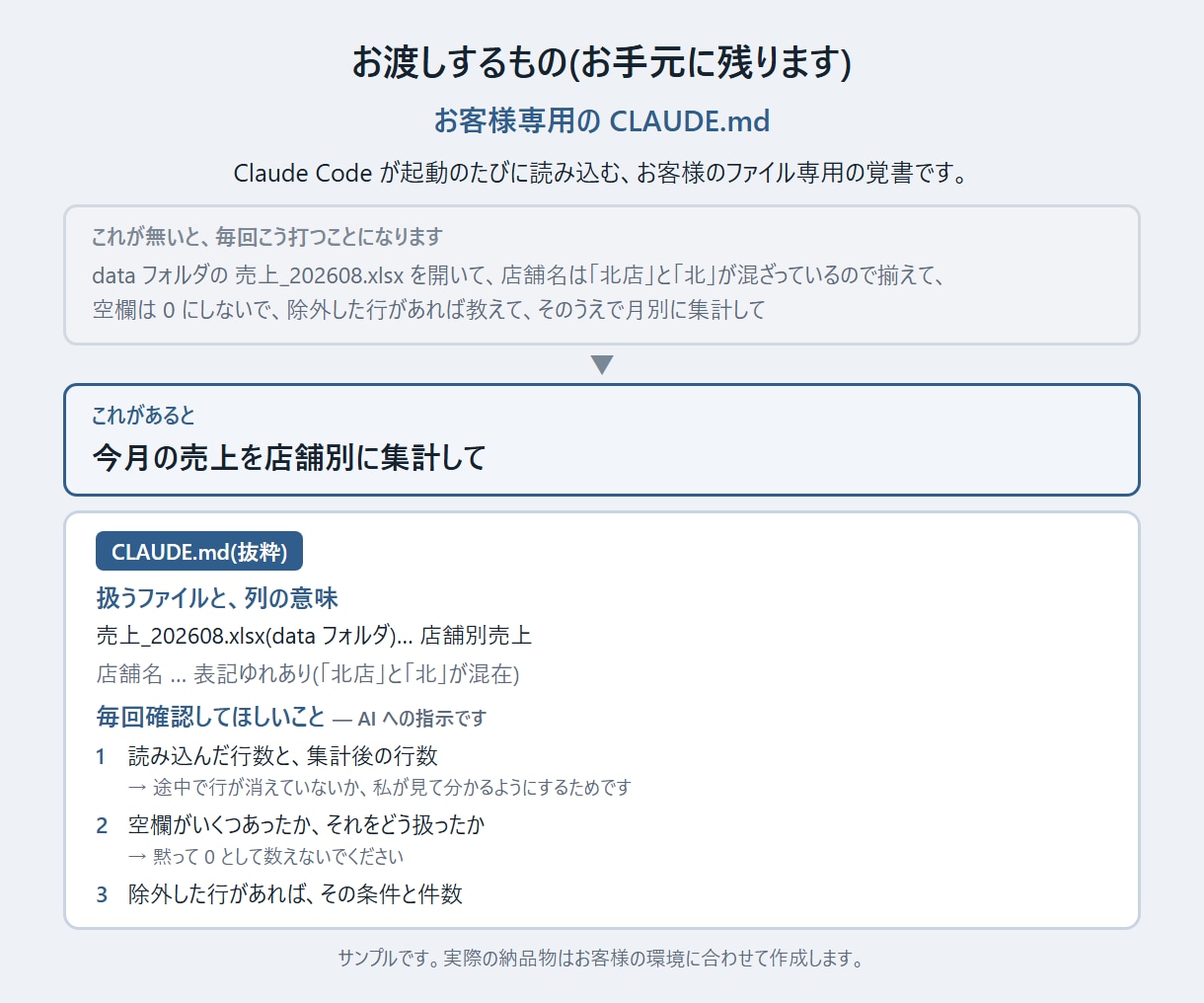Viewport: 1204px width, 1003px height.
Task: Click the sentence starting with Claude Code が起動のたびに
Action: tap(602, 173)
